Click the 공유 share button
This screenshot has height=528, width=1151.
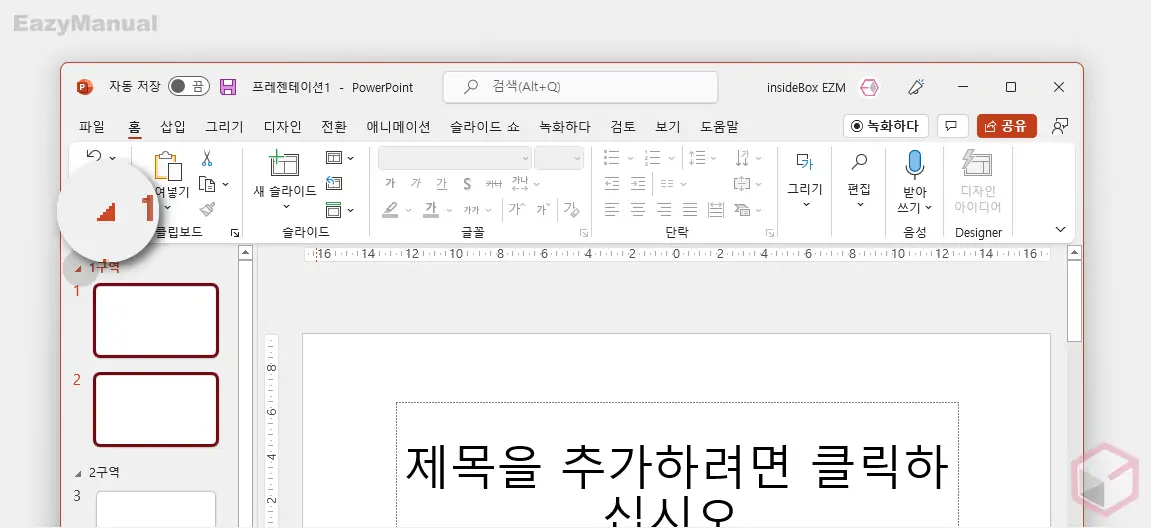[x=1006, y=126]
